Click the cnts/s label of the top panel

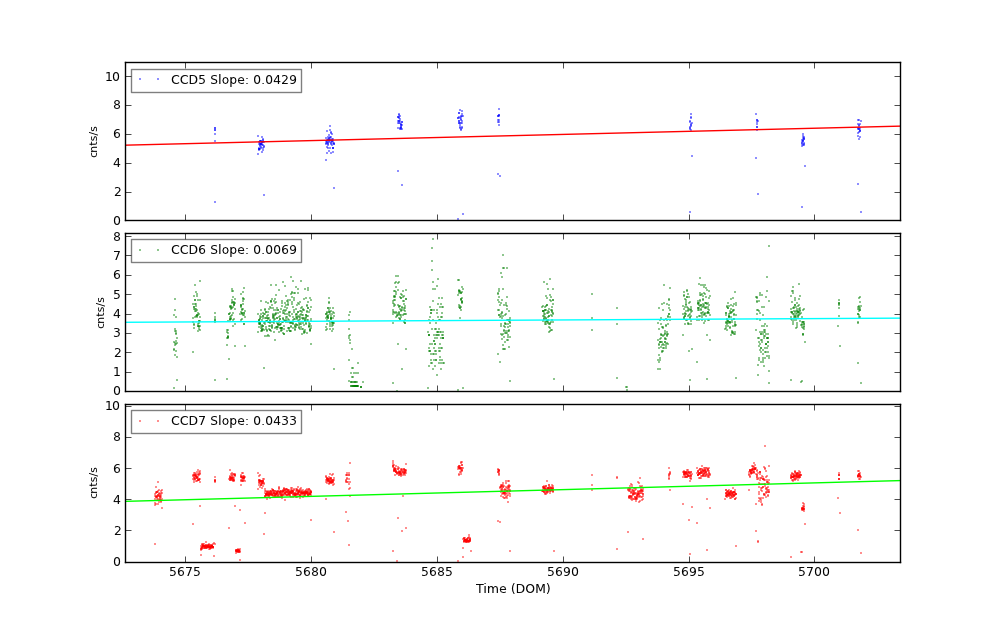[95, 141]
